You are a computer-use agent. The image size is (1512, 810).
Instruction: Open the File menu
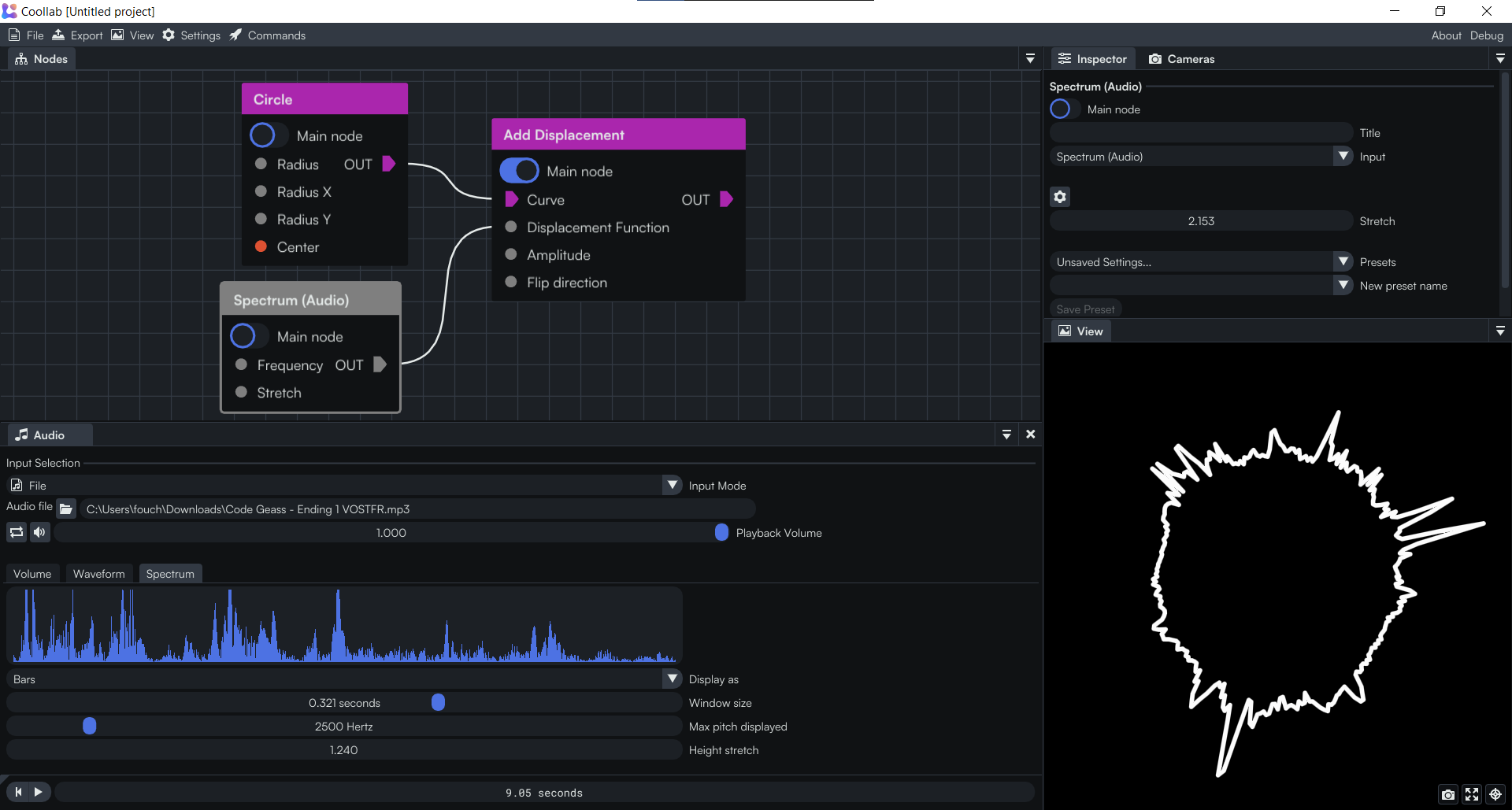pos(26,35)
